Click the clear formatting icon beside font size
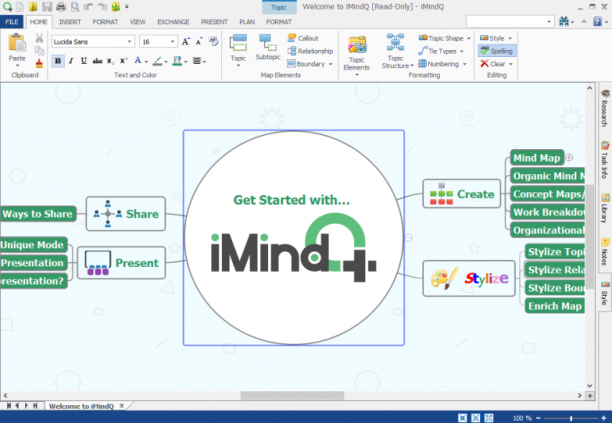 pyautogui.click(x=213, y=41)
